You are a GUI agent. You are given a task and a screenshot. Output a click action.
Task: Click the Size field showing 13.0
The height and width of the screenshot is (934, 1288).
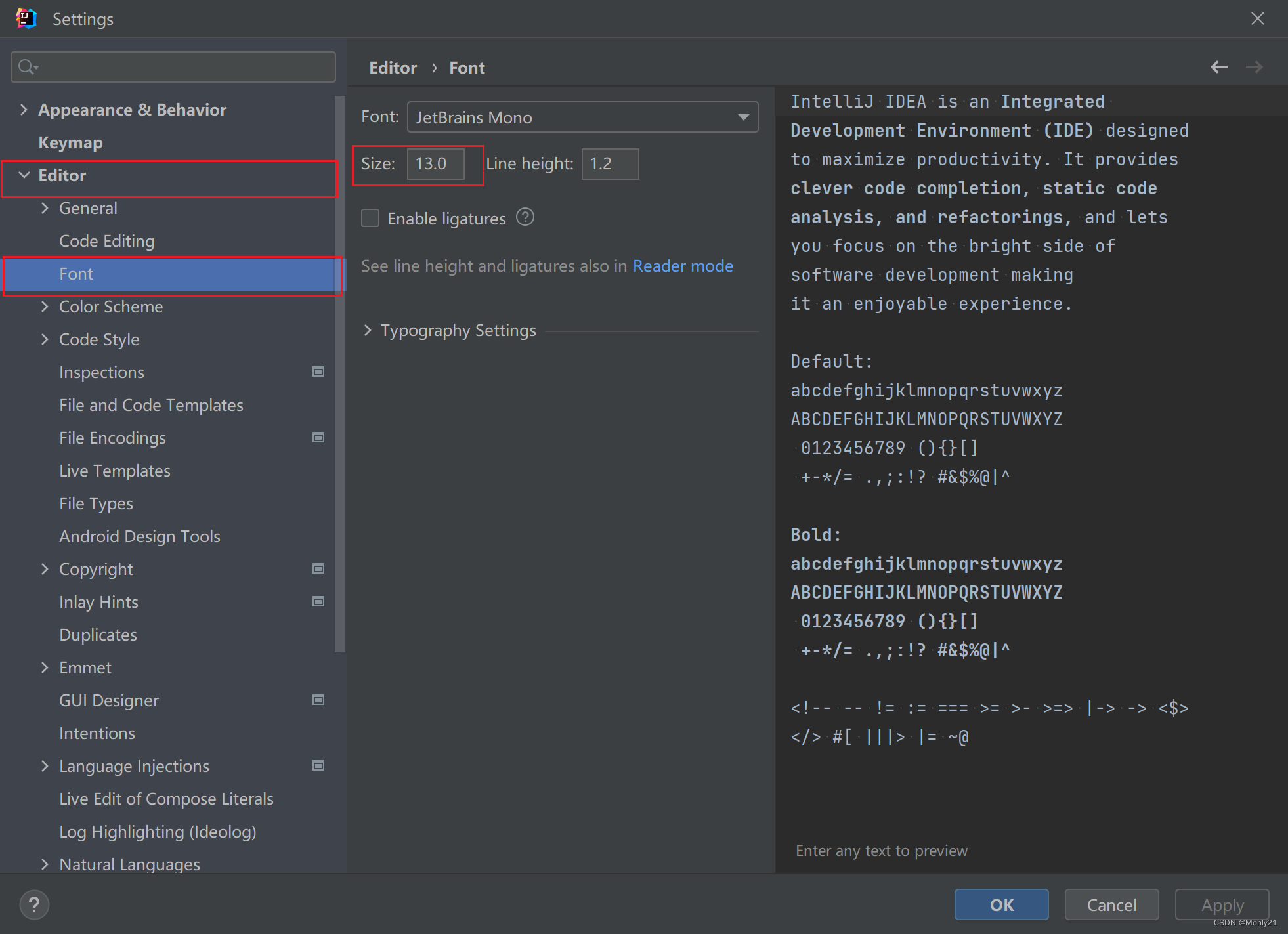point(435,163)
